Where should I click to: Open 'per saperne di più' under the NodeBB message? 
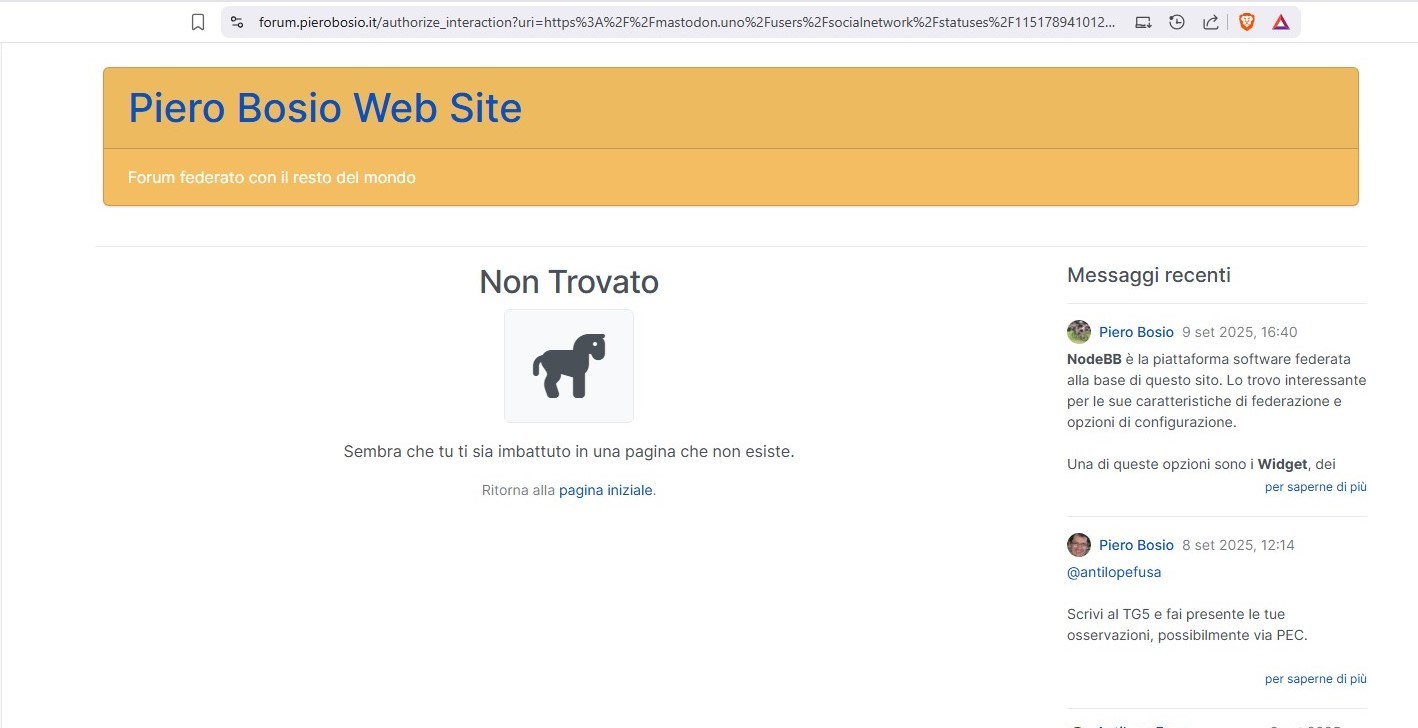click(1314, 486)
